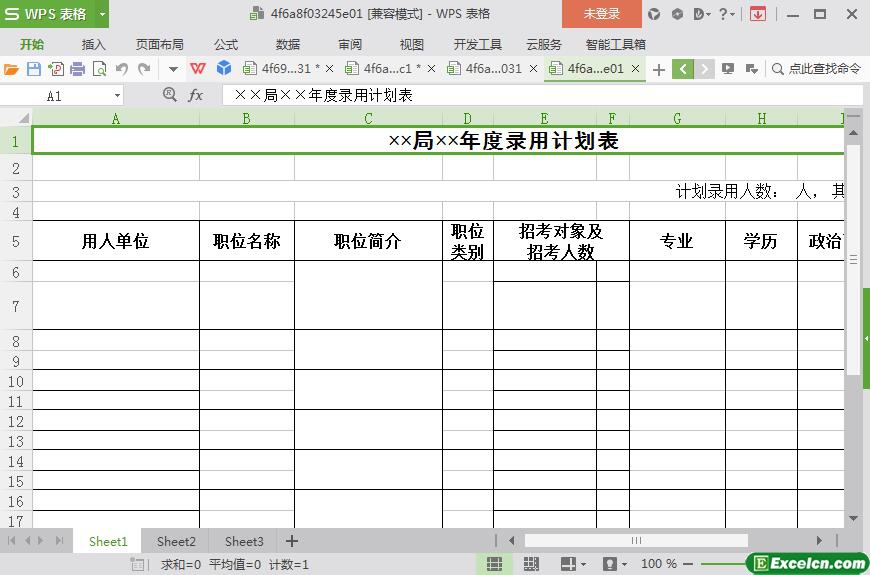This screenshot has height=575, width=870.
Task: Click the horizontal scrollbar thumb
Action: point(636,541)
